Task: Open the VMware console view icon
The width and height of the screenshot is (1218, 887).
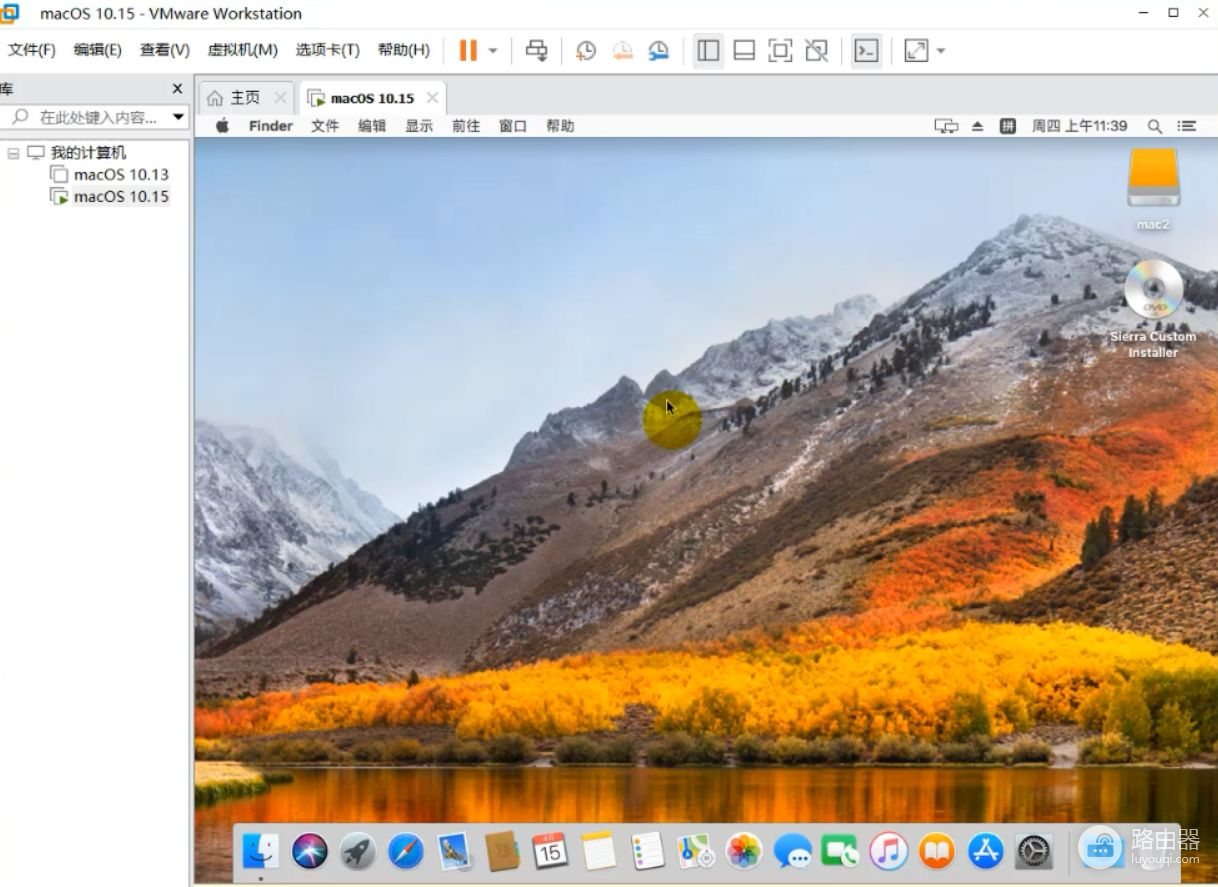Action: 866,51
